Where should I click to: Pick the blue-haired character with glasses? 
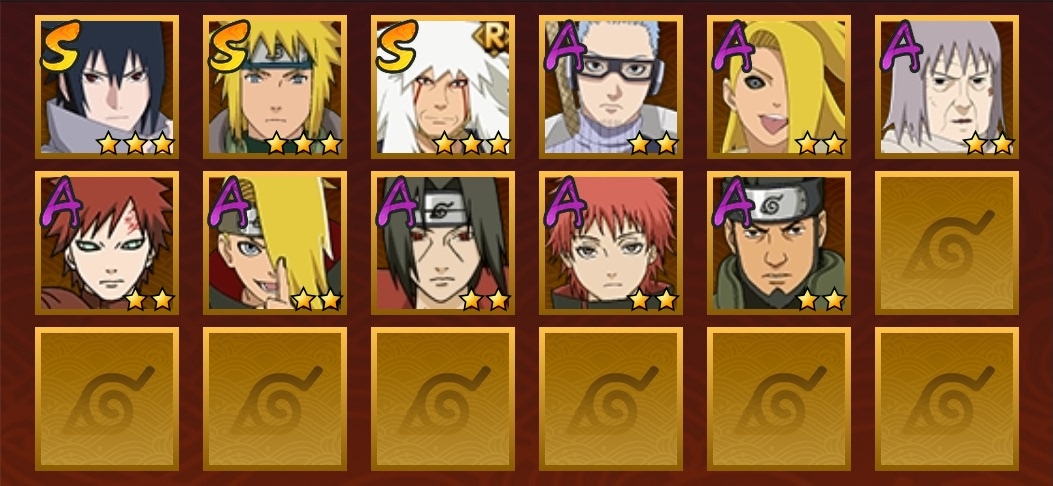(x=610, y=87)
